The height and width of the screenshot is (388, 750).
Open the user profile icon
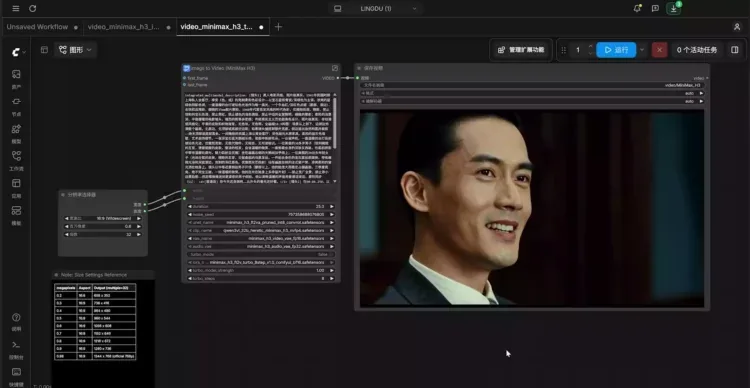[x=737, y=27]
